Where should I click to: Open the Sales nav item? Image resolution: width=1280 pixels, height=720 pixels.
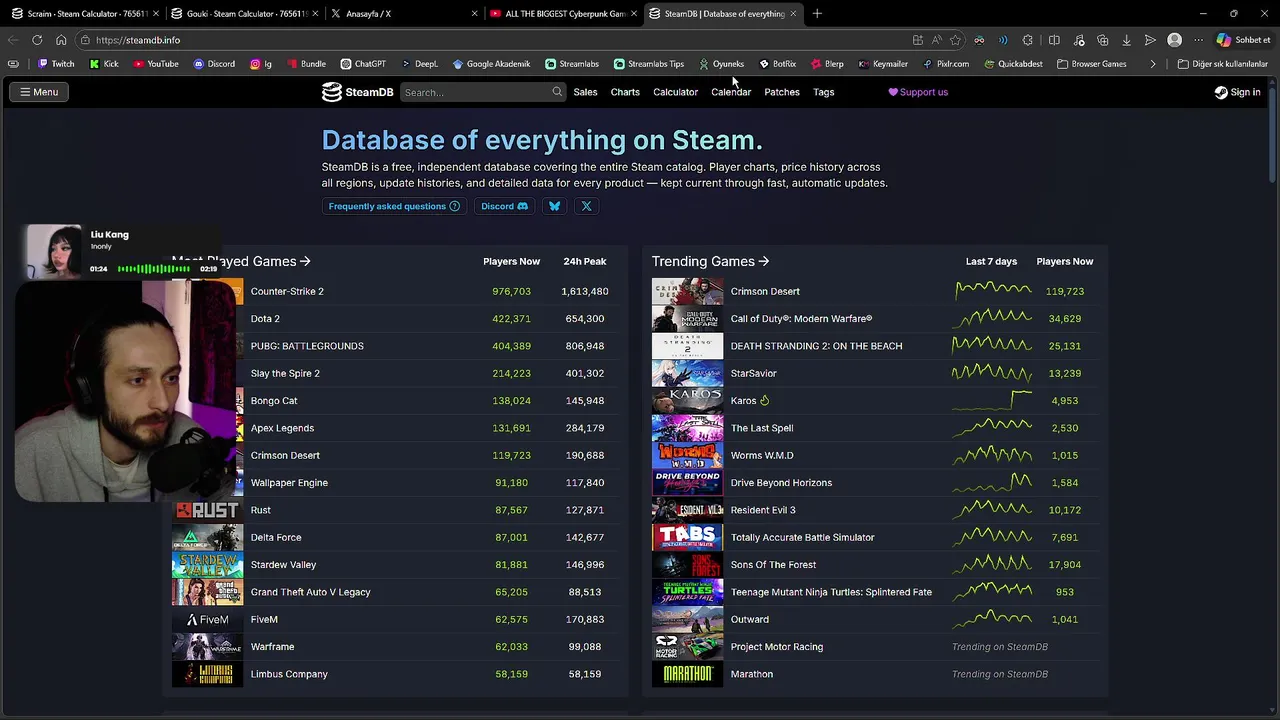(x=585, y=92)
